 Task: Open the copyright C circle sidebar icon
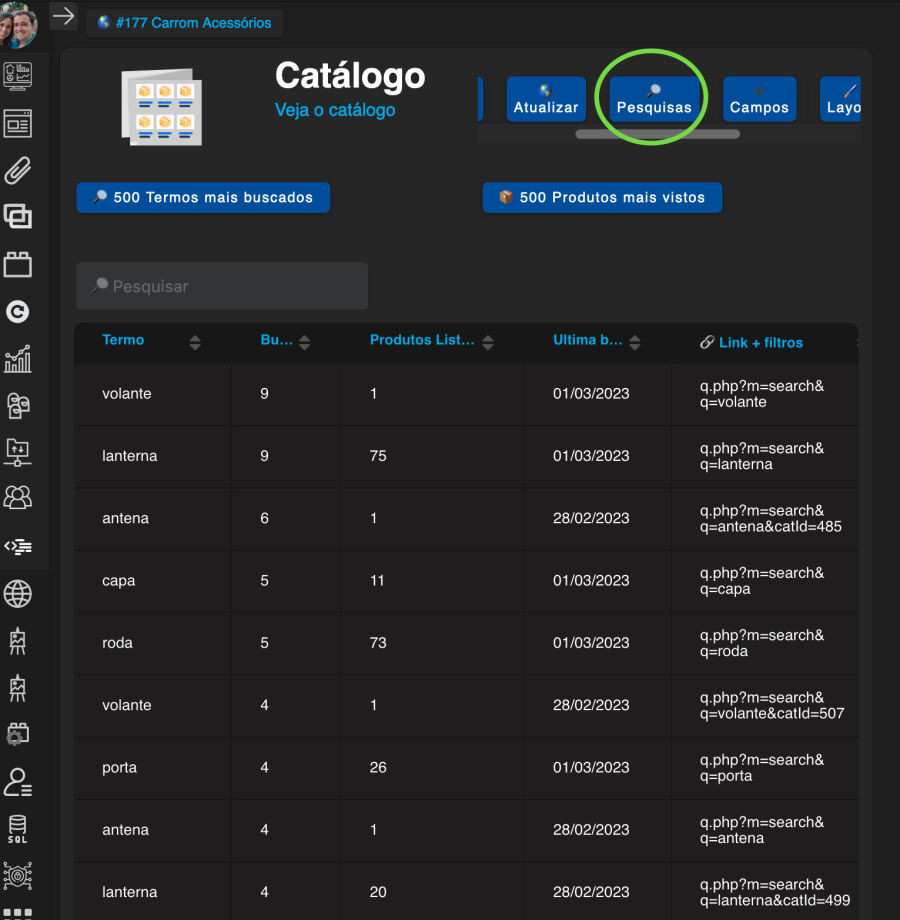18,312
